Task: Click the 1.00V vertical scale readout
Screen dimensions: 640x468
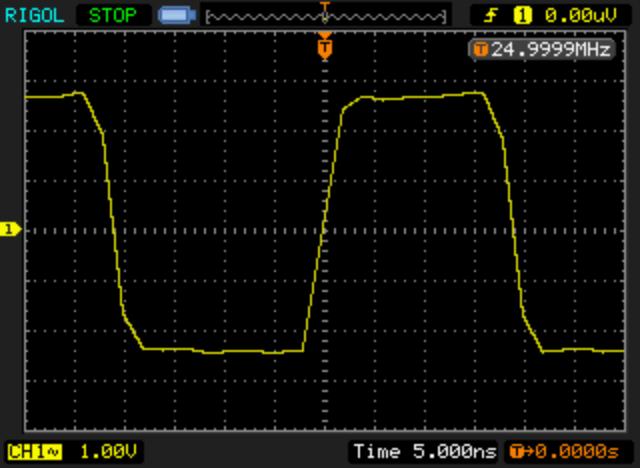Action: [x=108, y=452]
